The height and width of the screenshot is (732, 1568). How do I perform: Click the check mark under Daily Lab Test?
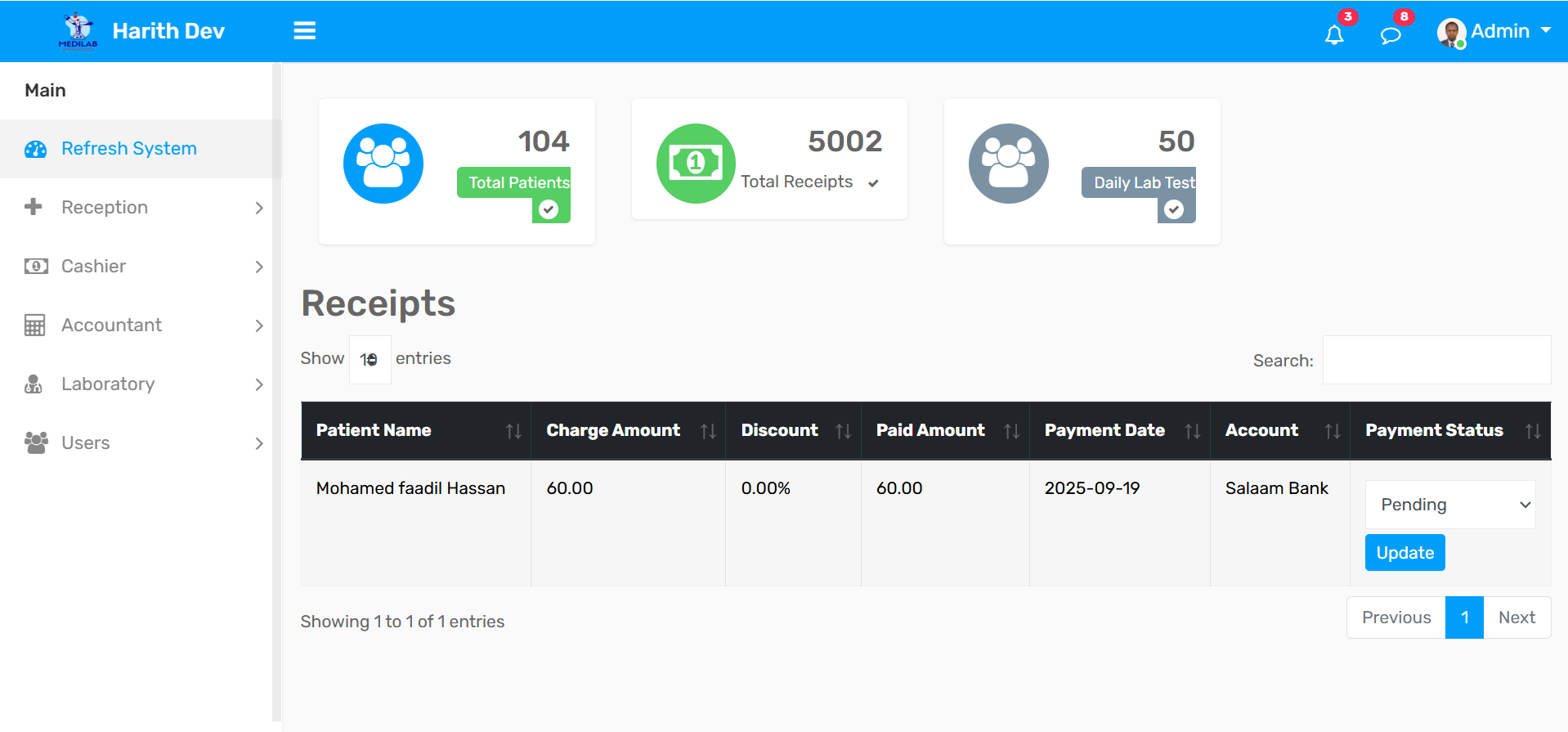tap(1174, 209)
